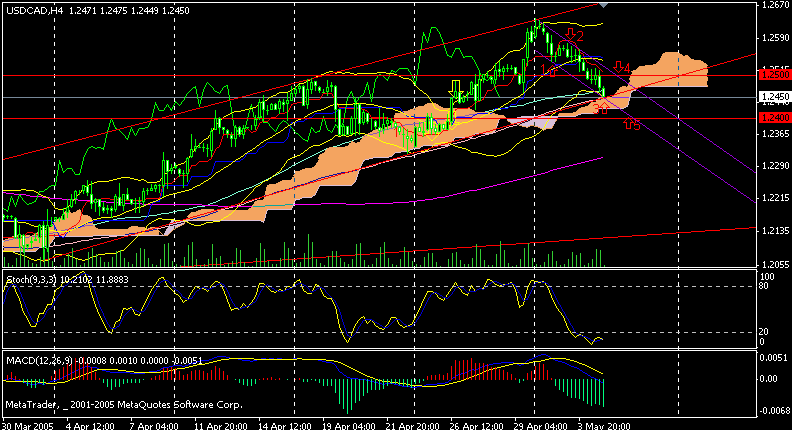Image resolution: width=792 pixels, height=430 pixels.
Task: Click the 14 Apr 12:00 time label
Action: [x=285, y=424]
